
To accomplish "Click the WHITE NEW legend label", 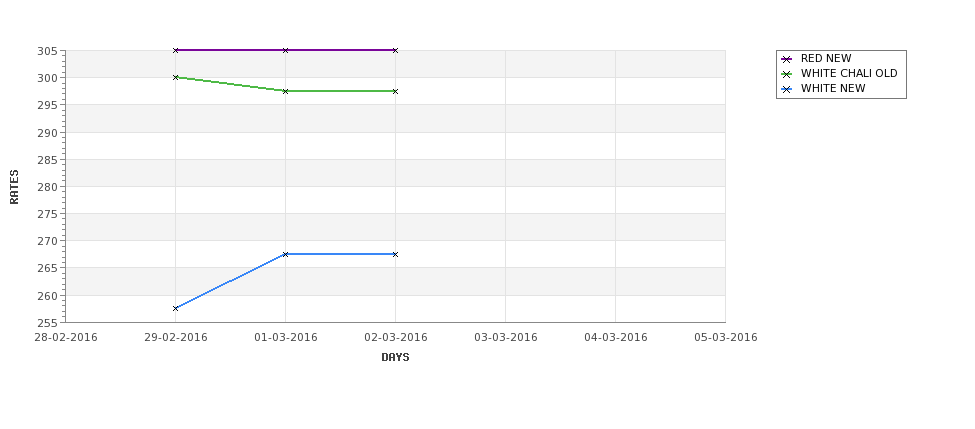I will coord(833,88).
